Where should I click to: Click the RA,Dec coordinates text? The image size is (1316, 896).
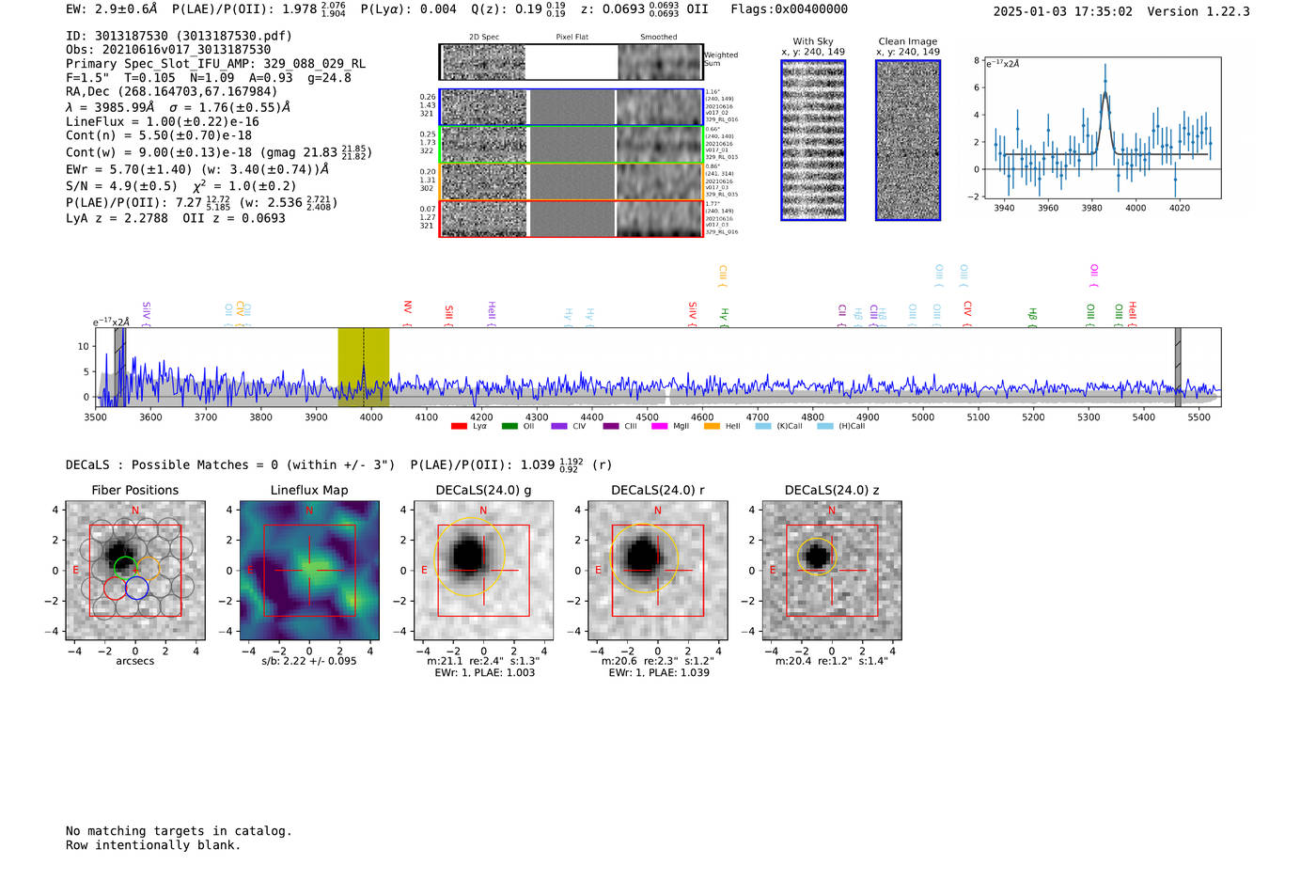click(172, 92)
